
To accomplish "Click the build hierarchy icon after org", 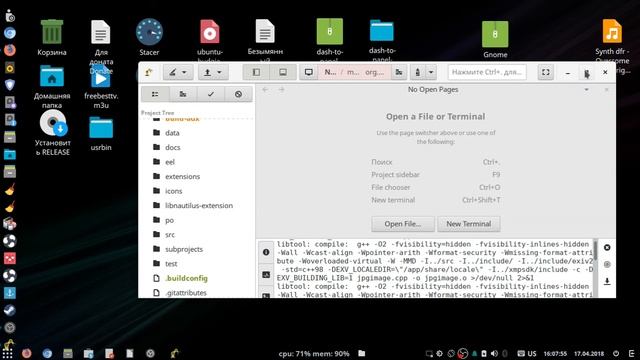I will pos(399,72).
